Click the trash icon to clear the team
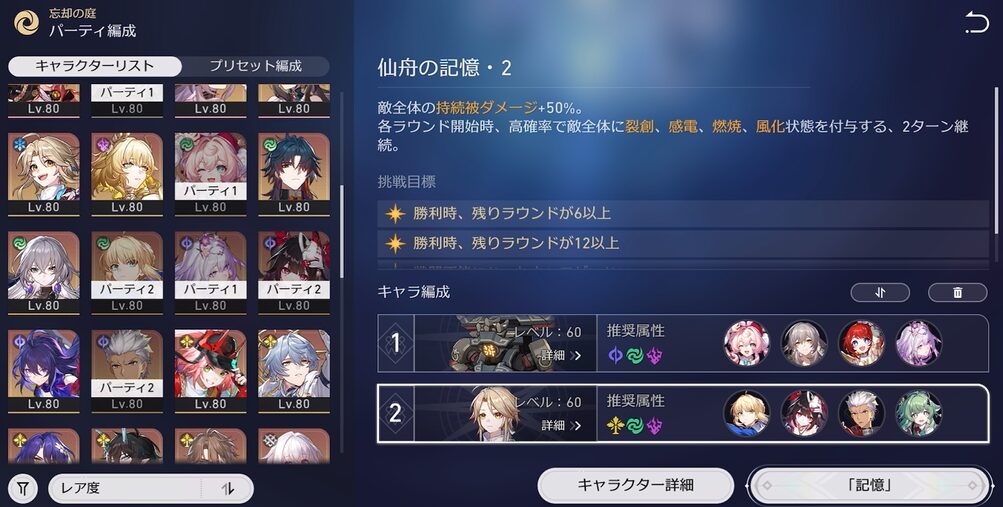The image size is (1003, 507). [x=958, y=292]
